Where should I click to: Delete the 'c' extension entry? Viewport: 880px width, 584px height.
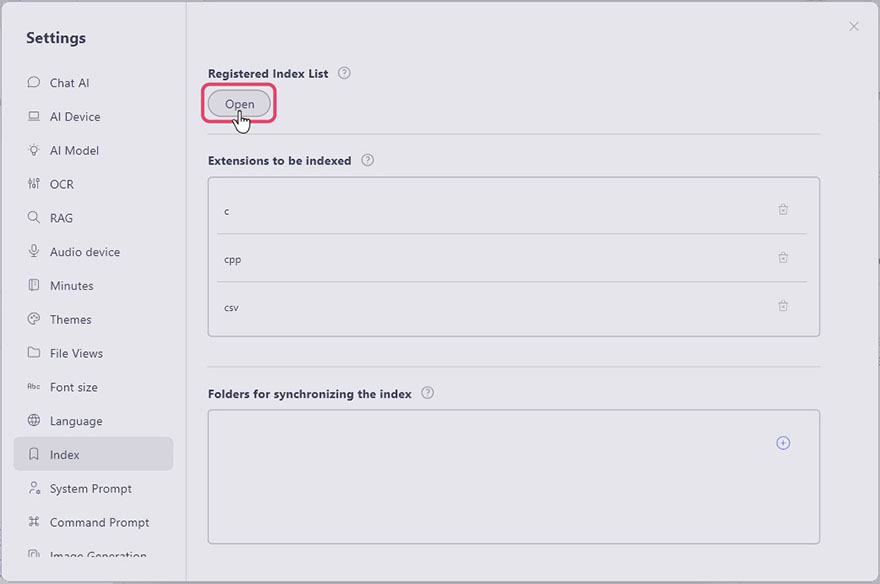783,210
